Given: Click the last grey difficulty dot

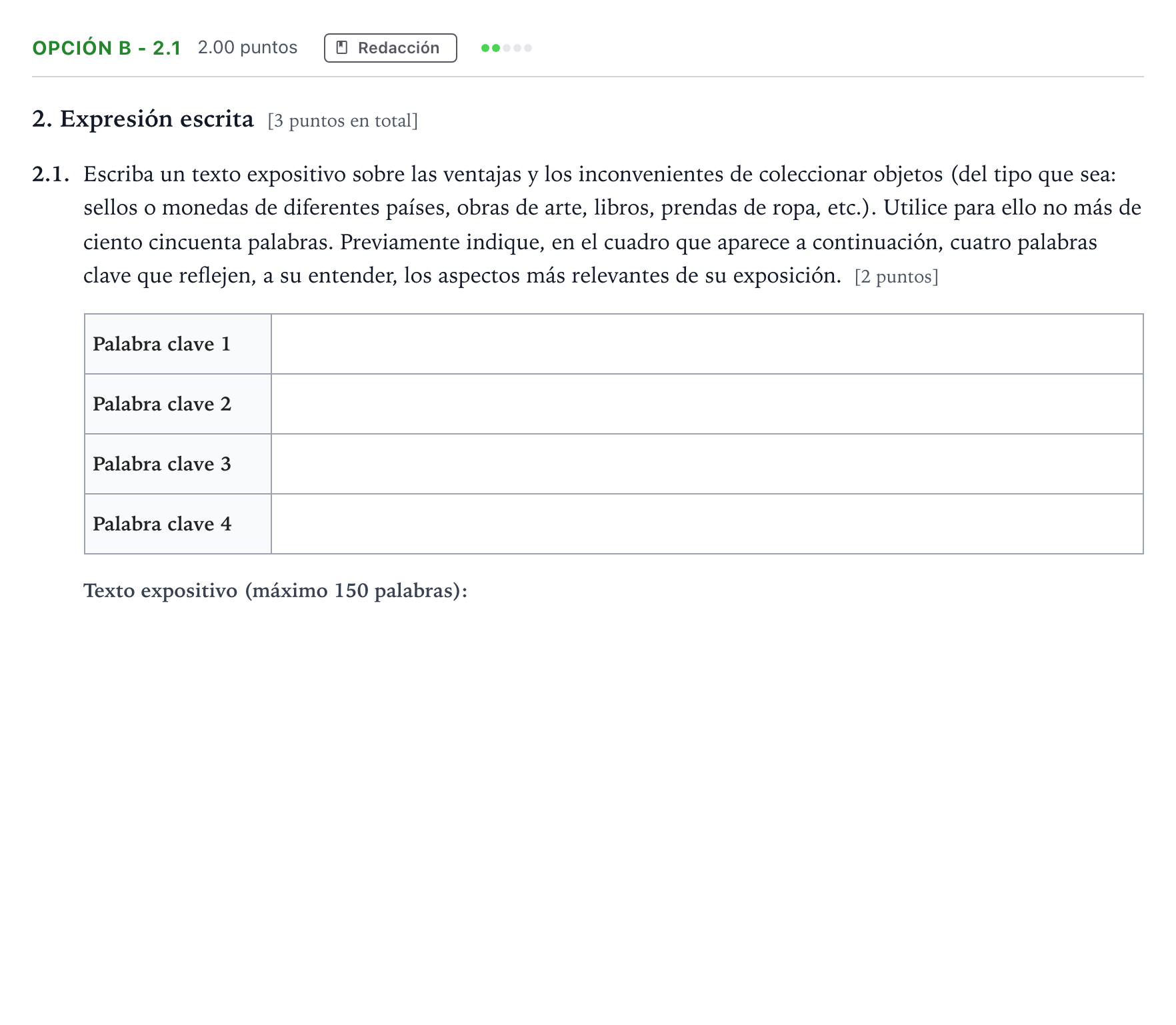Looking at the screenshot, I should tap(528, 48).
